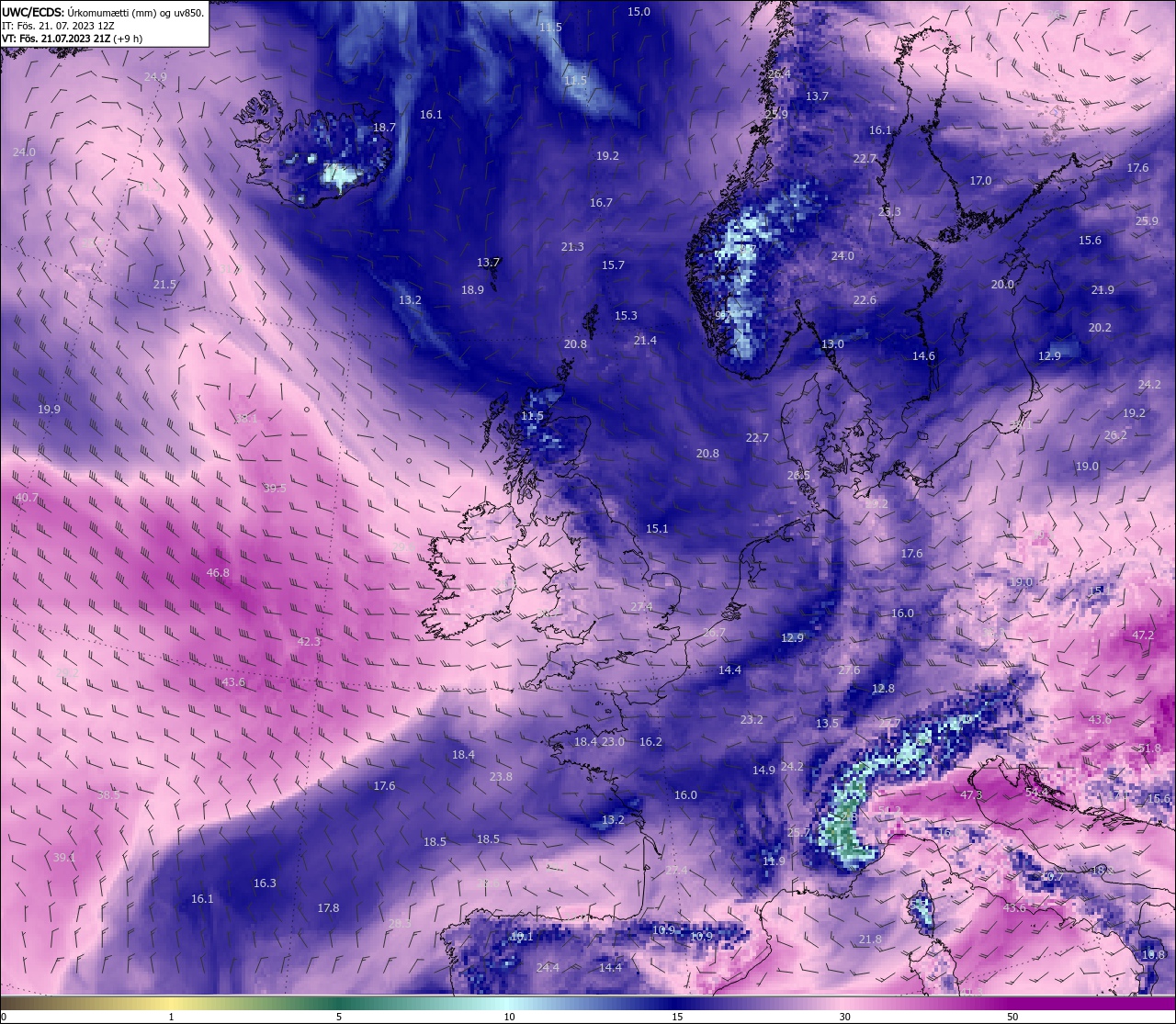Click the '30' tick label on the color scale
The height and width of the screenshot is (1024, 1176).
tap(844, 1017)
